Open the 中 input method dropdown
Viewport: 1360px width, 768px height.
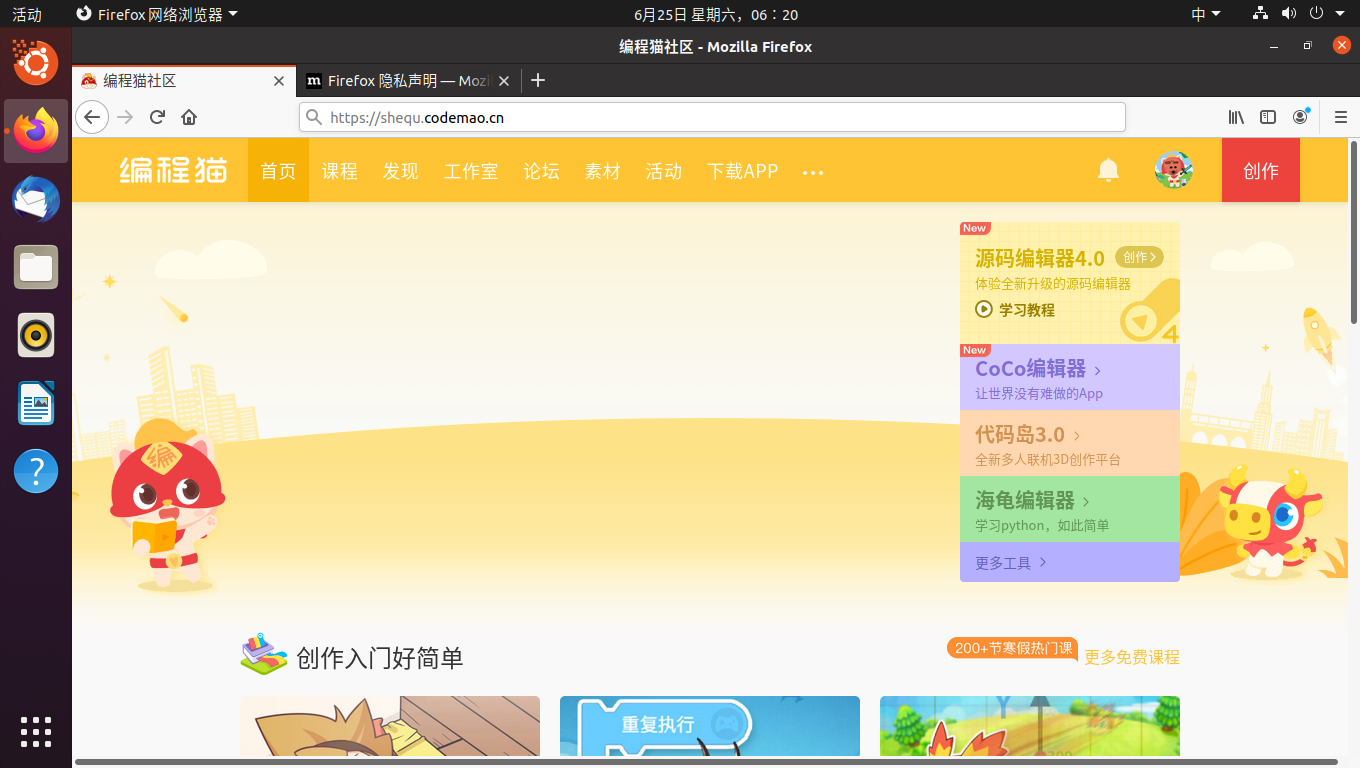point(1206,14)
